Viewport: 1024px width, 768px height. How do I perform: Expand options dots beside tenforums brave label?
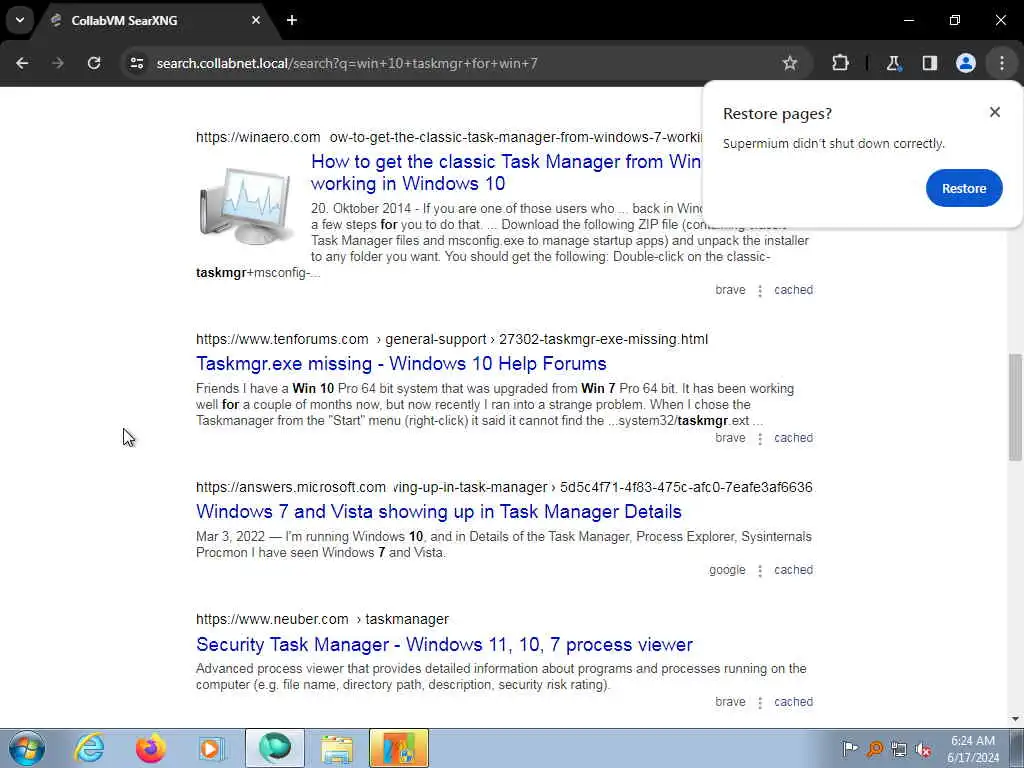point(760,439)
